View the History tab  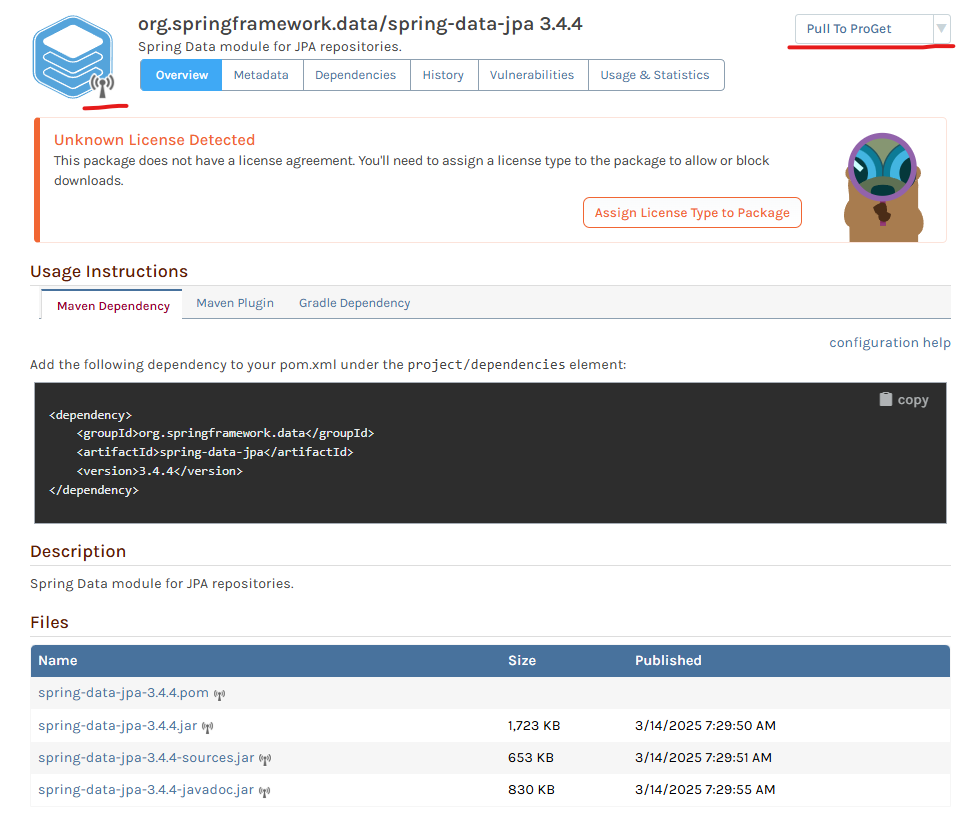[443, 75]
